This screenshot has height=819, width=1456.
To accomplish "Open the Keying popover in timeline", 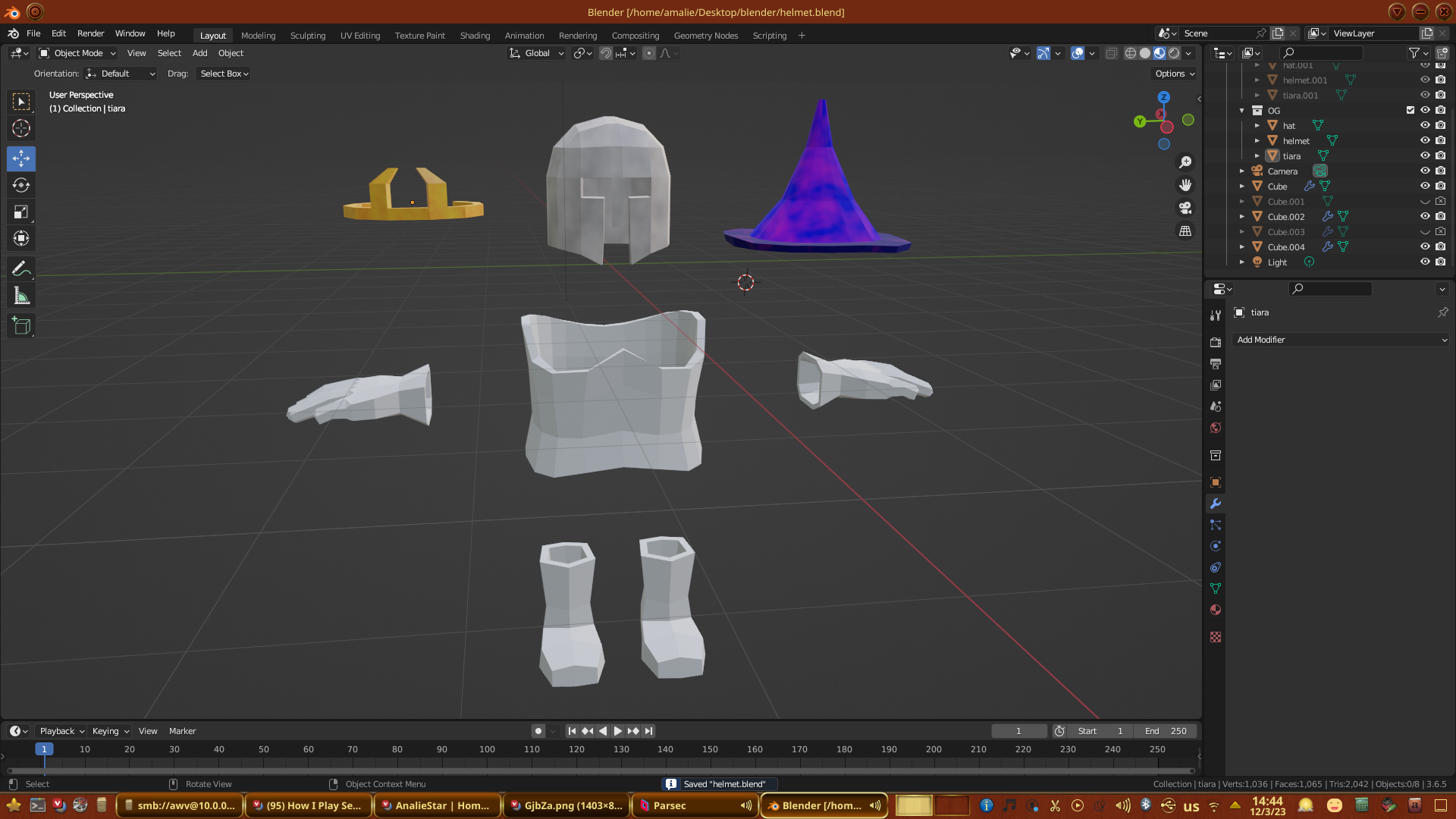I will [110, 731].
